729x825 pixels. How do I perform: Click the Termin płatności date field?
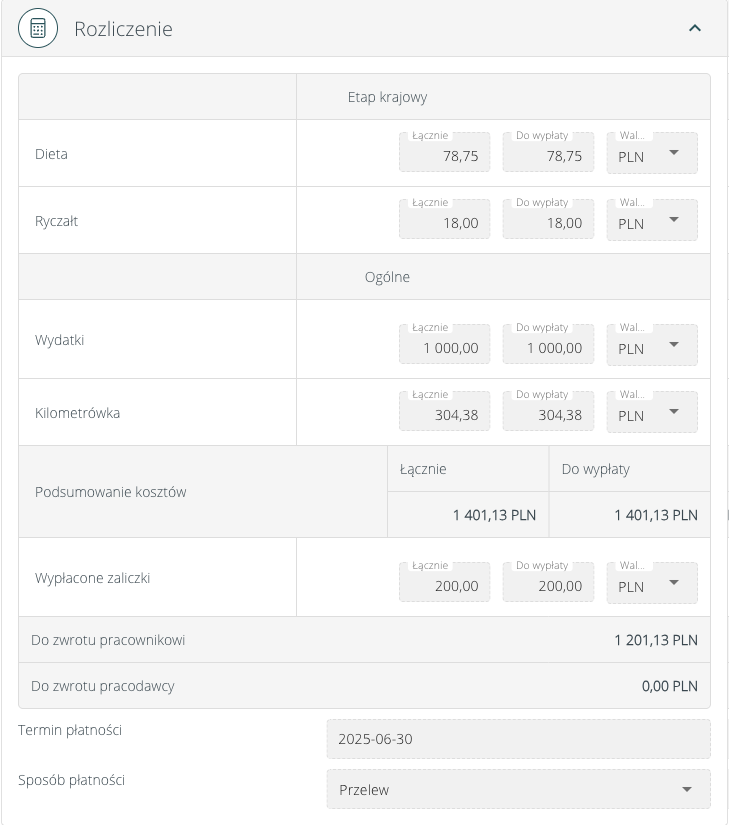click(518, 739)
